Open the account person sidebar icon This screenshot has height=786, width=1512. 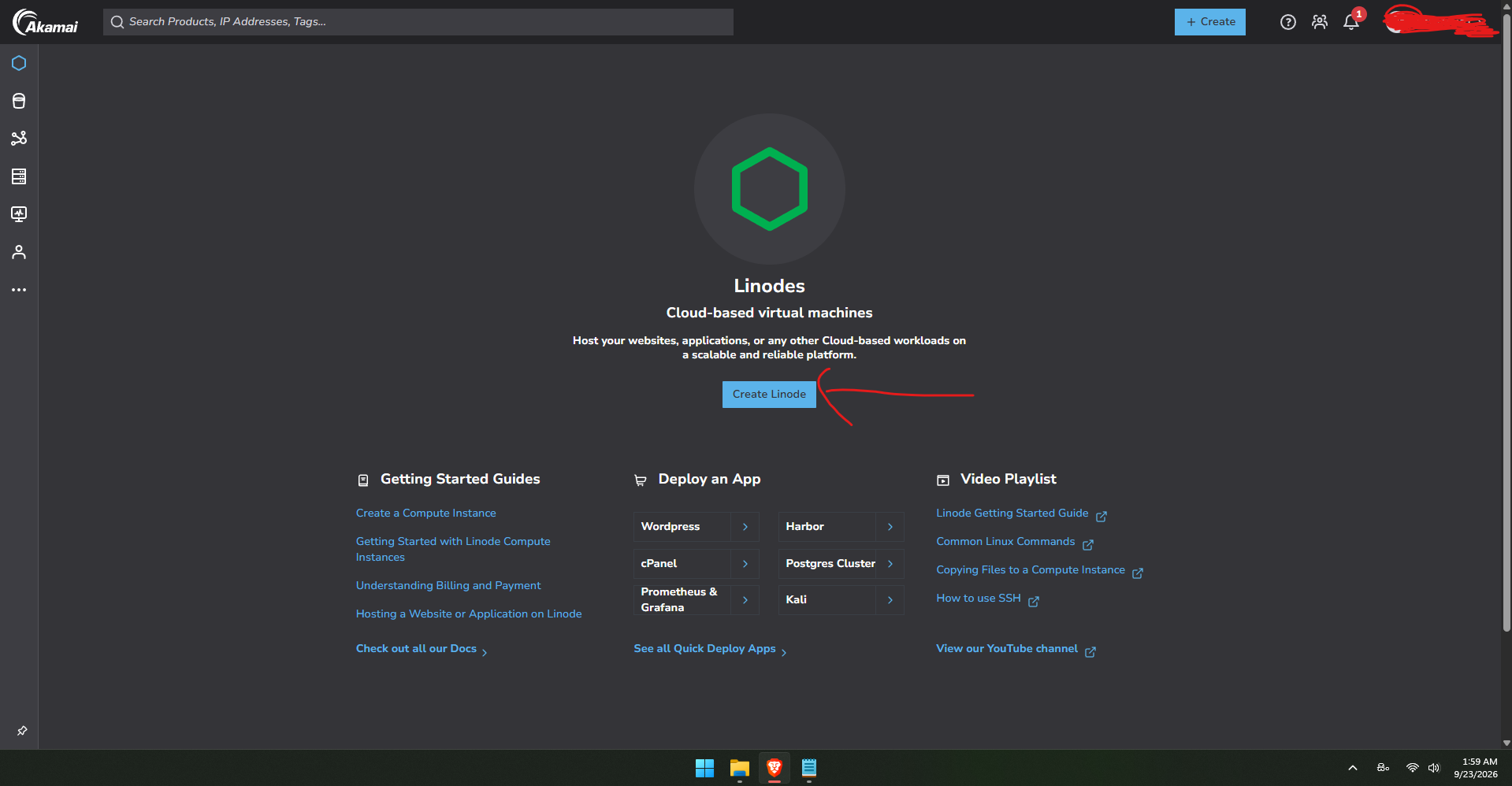pos(19,252)
